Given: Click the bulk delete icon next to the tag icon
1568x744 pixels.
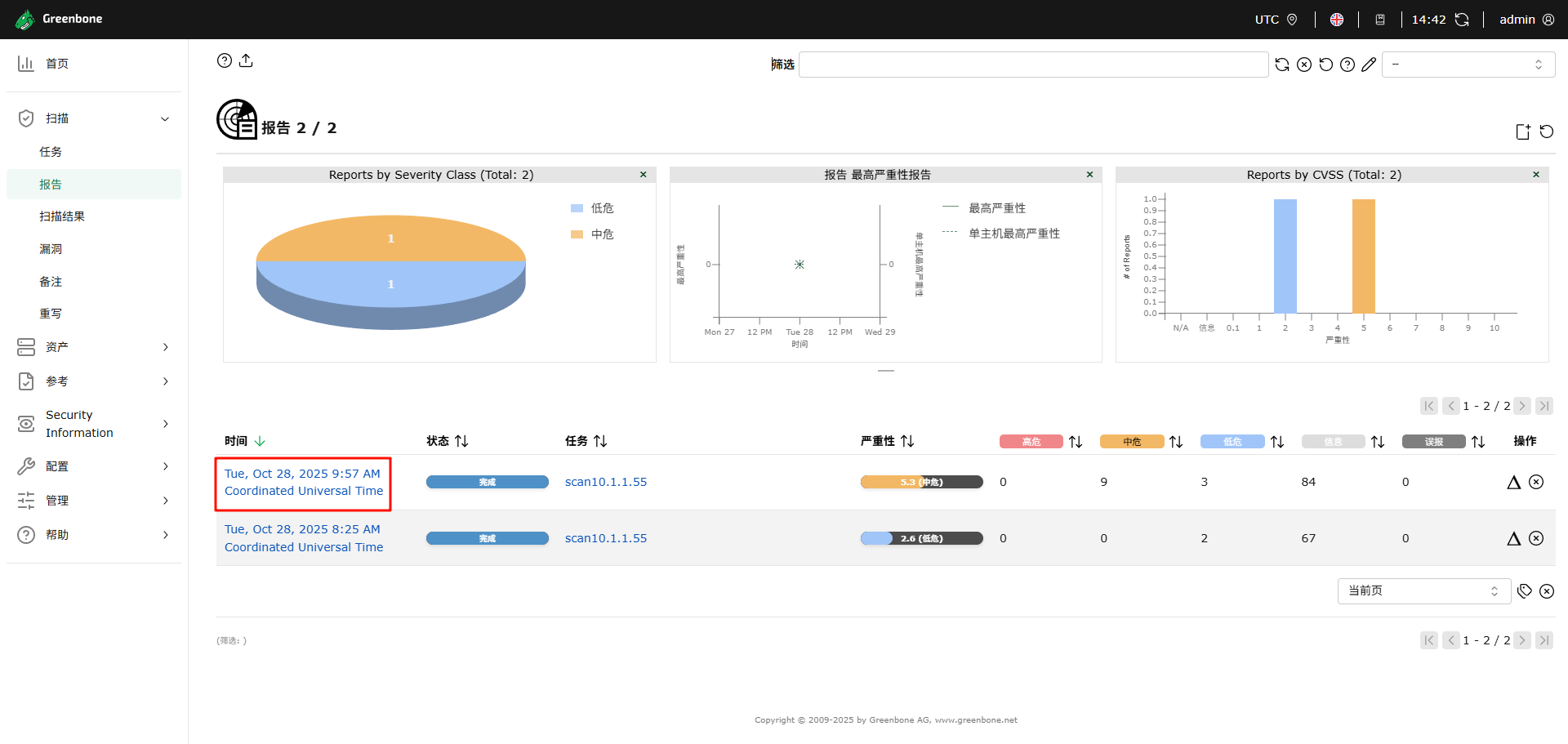Looking at the screenshot, I should (x=1547, y=591).
